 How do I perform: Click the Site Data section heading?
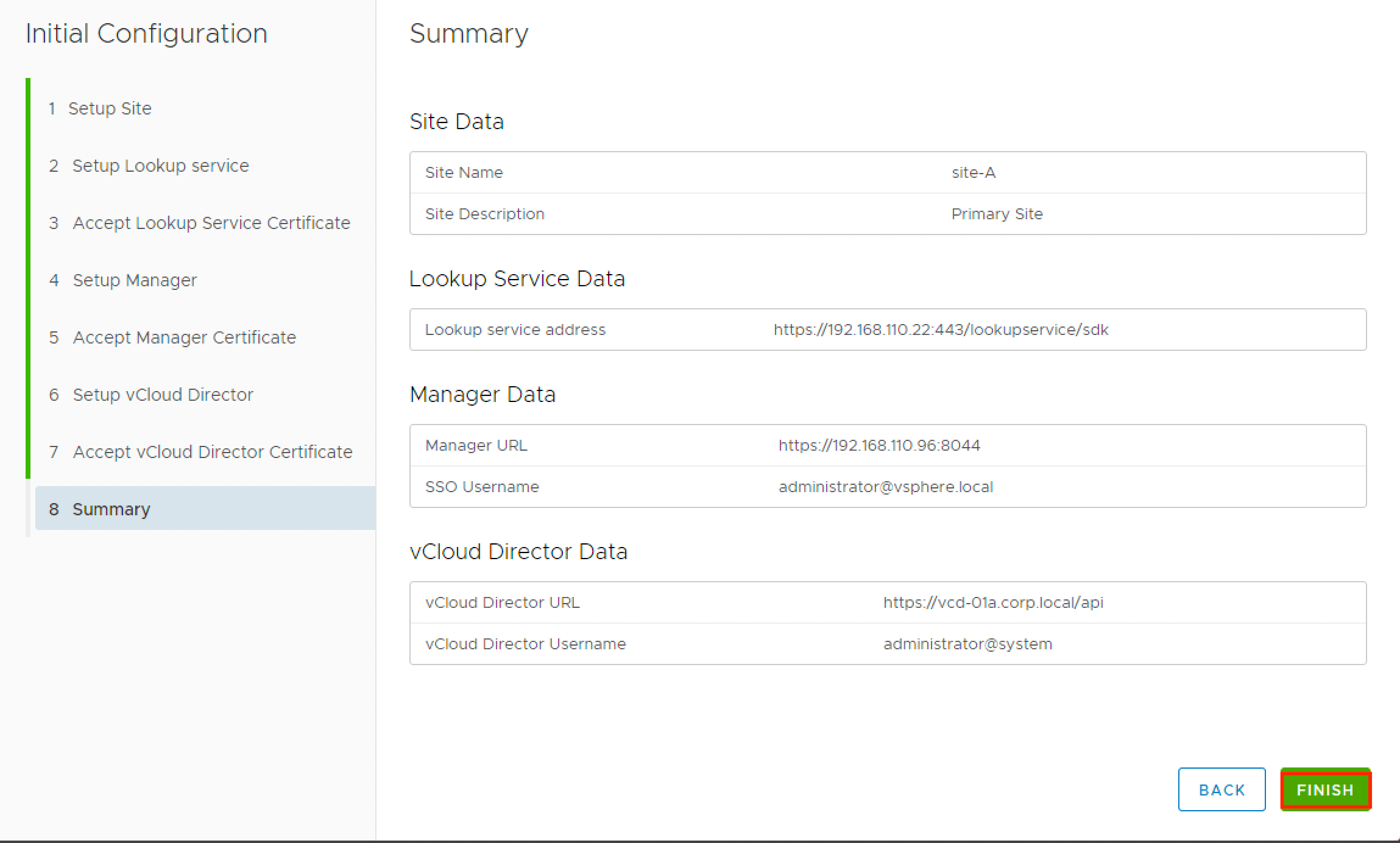[x=456, y=122]
